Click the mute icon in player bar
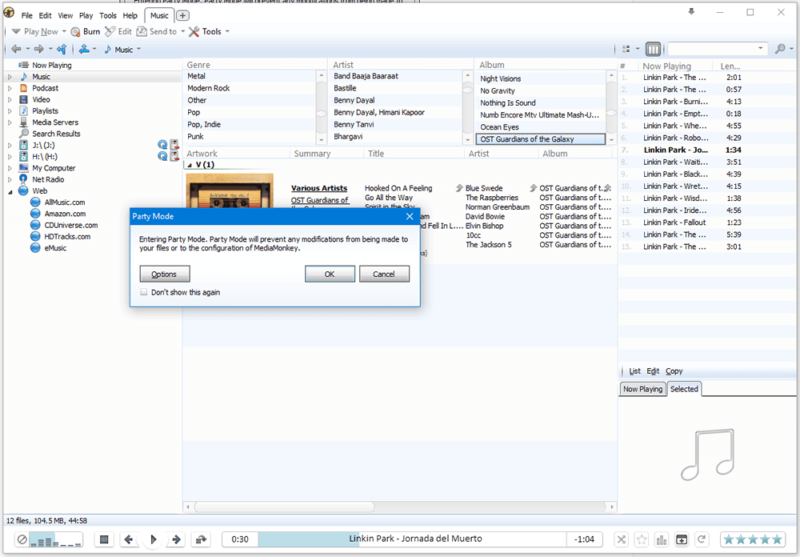 pos(21,539)
